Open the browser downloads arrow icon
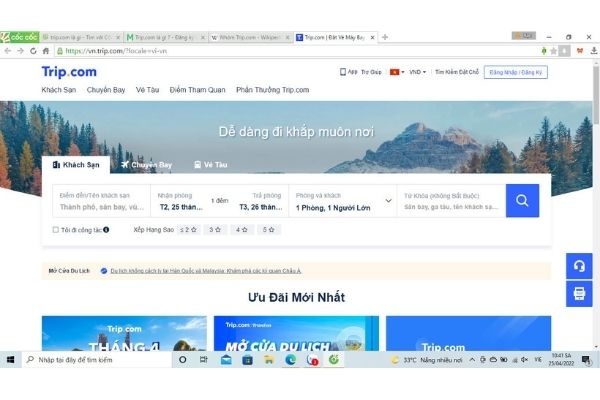Viewport: 600px width, 400px height. (594, 51)
